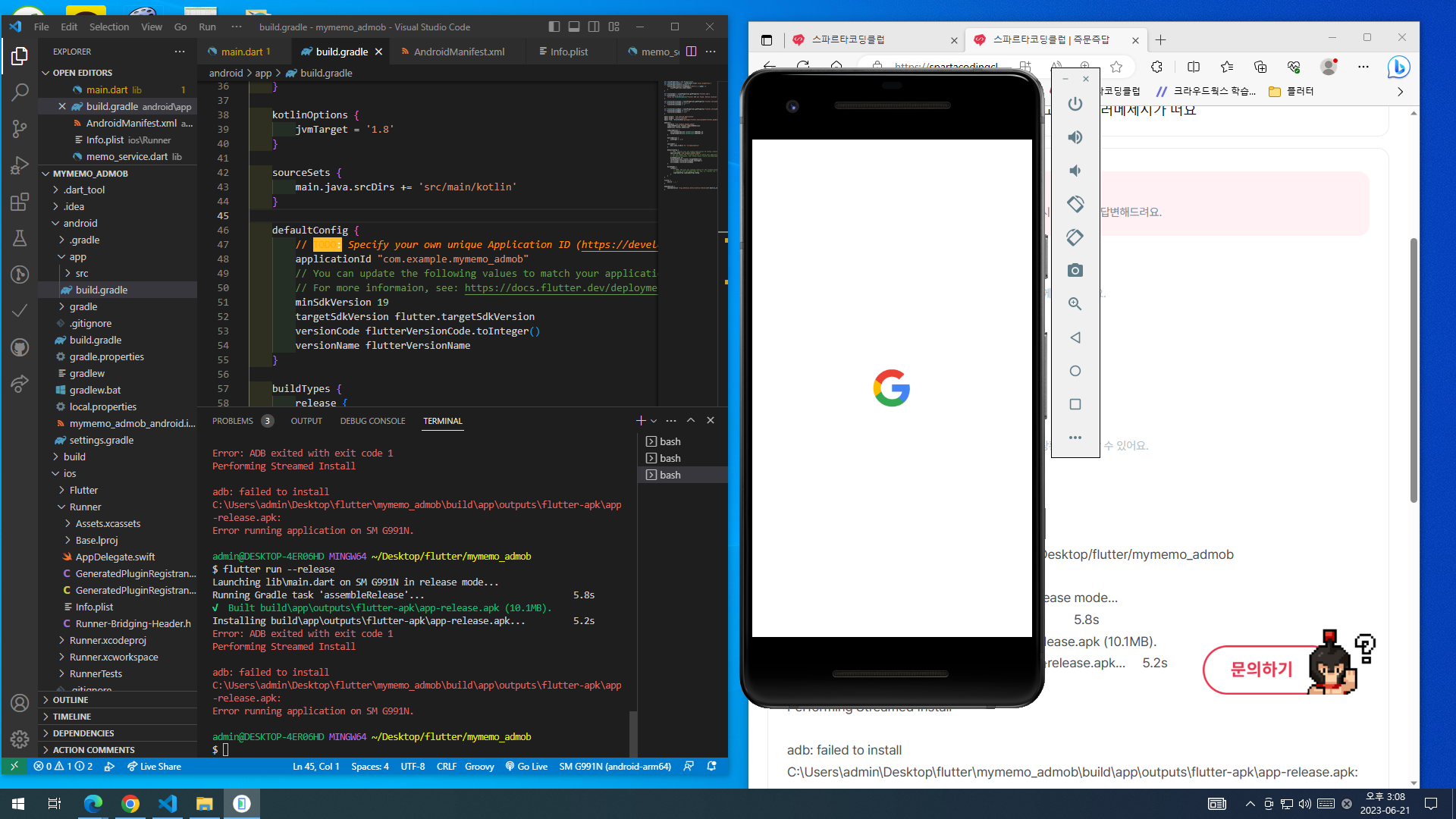Open the Testing flask view
The height and width of the screenshot is (819, 1456).
pos(20,238)
